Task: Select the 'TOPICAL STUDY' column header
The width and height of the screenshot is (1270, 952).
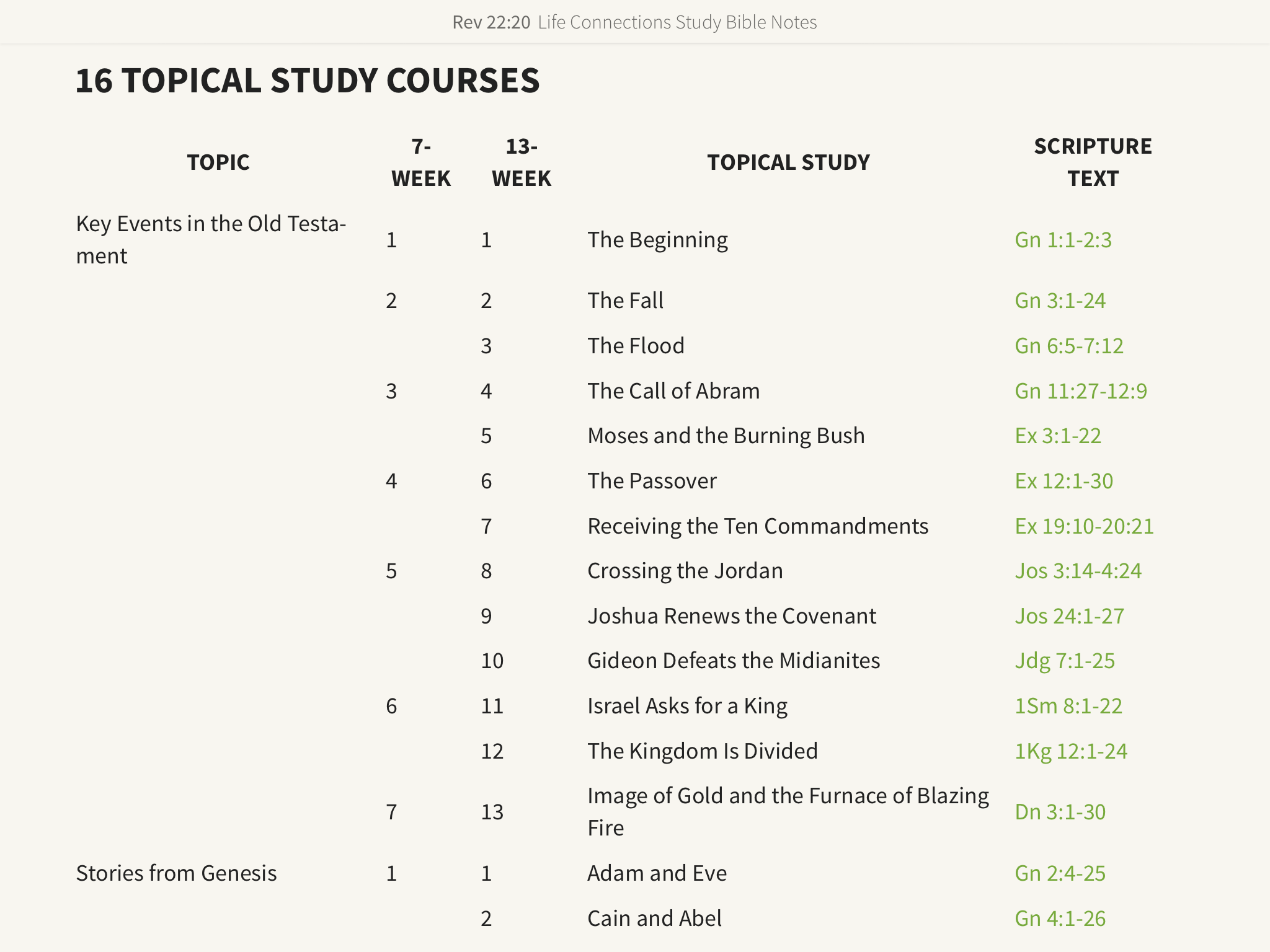Action: click(788, 162)
